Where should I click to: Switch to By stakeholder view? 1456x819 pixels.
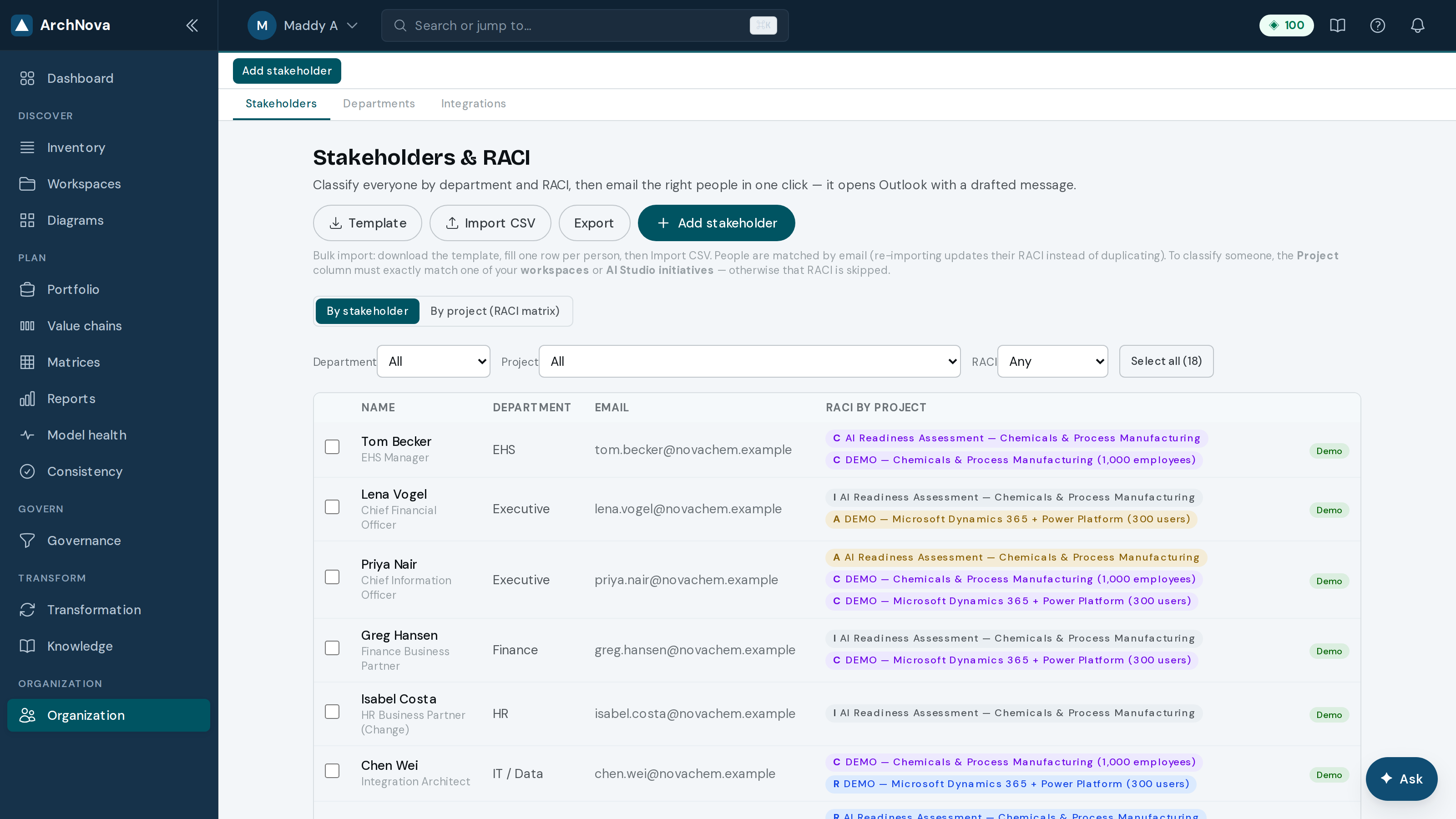pos(367,311)
